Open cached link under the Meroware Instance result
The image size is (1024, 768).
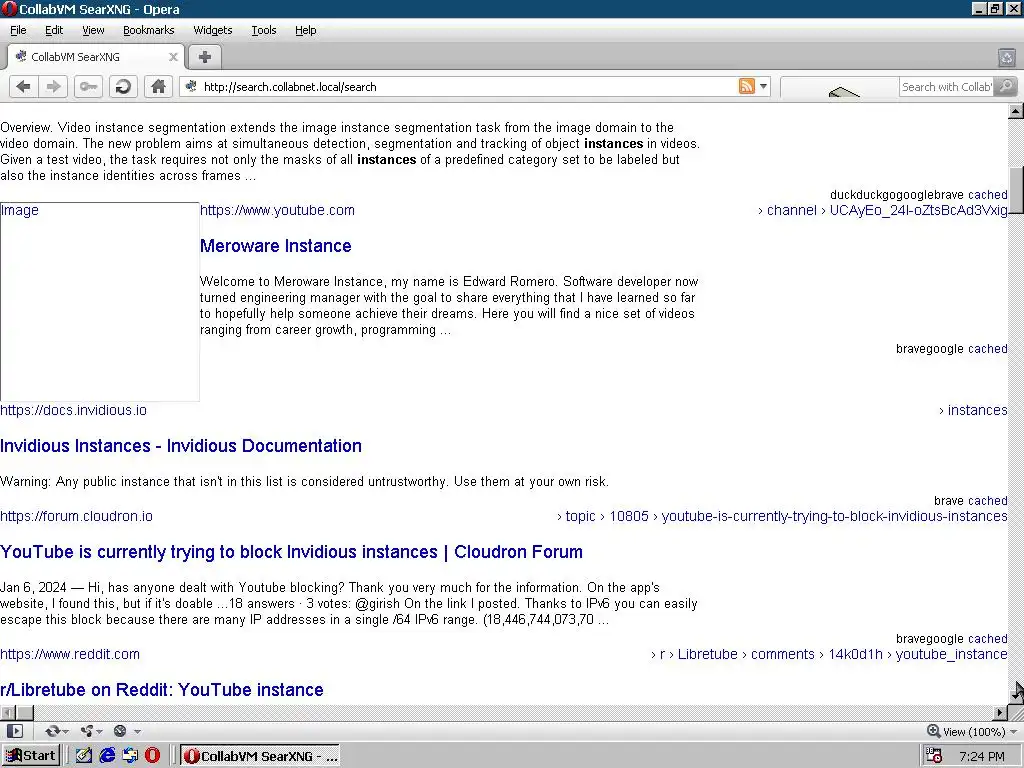click(x=987, y=349)
